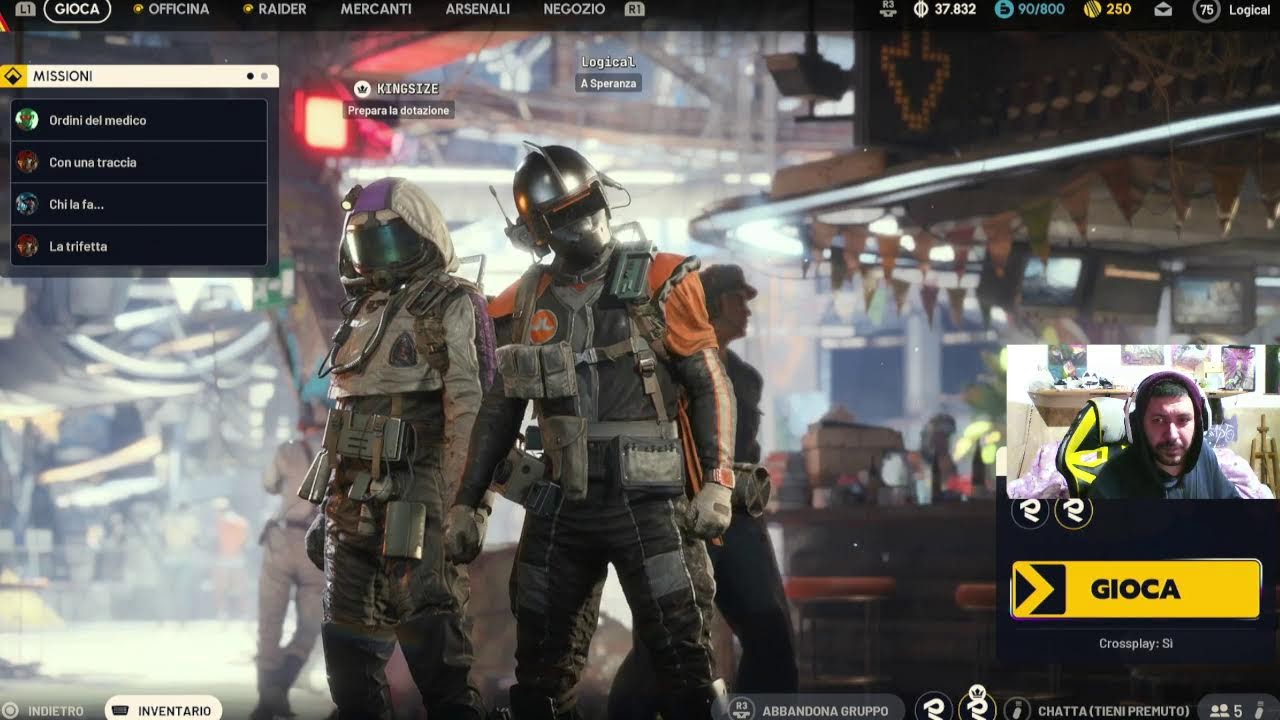Go back with the INDIETRO button
This screenshot has width=1280, height=720.
[x=56, y=711]
